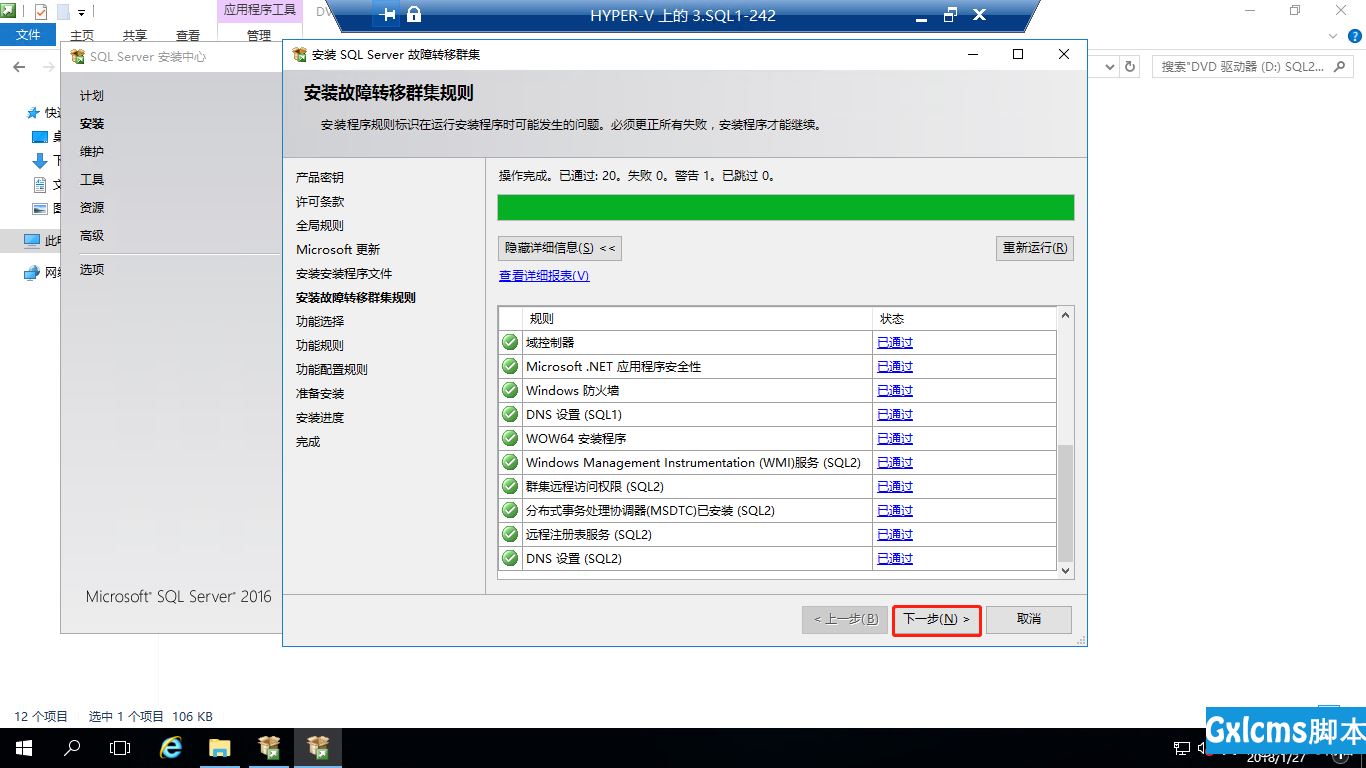Click the lock icon in the Hyper-V connection bar
This screenshot has height=768, width=1366.
pyautogui.click(x=414, y=15)
